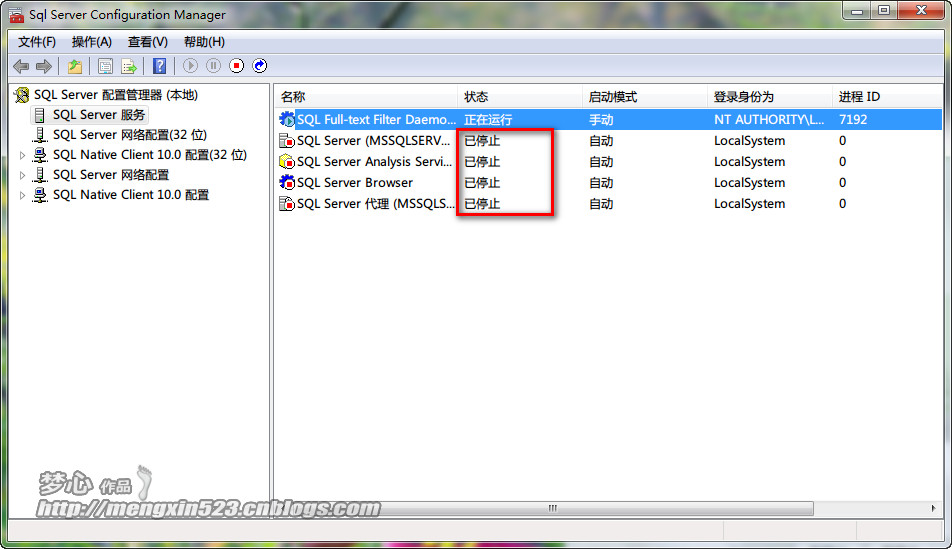Sort by the 启动模式 column header
Image resolution: width=952 pixels, height=549 pixels.
pos(644,97)
